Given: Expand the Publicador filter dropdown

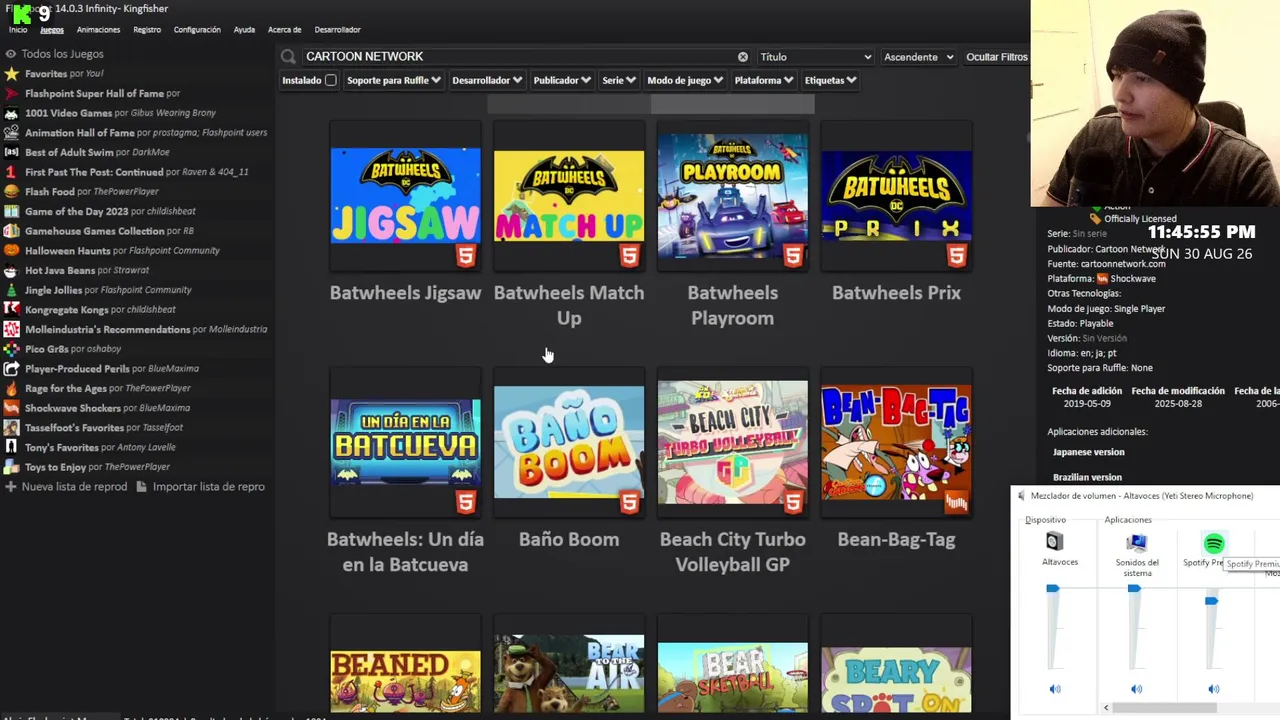Looking at the screenshot, I should [562, 80].
